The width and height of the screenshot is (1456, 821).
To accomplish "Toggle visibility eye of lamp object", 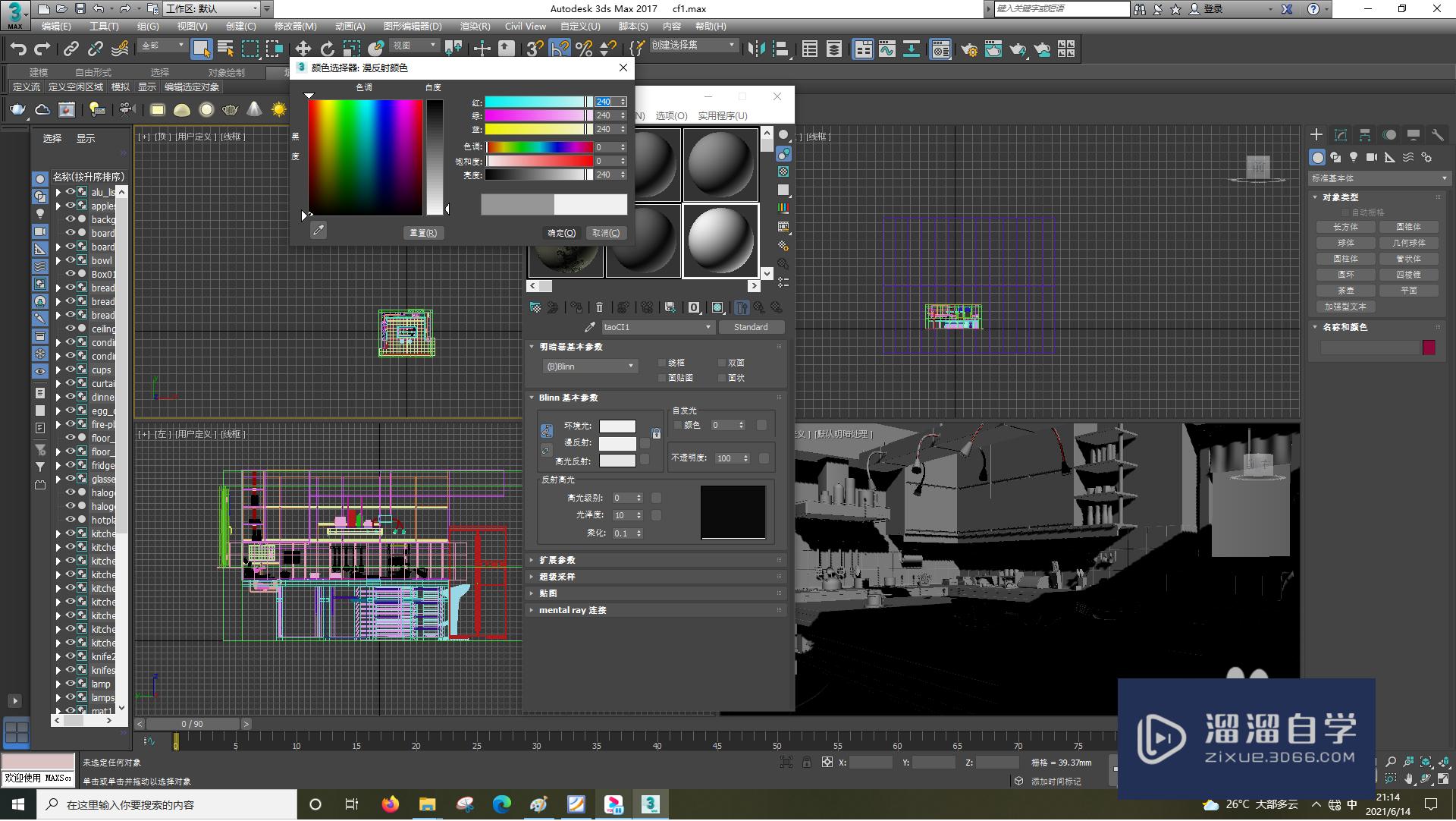I will pyautogui.click(x=71, y=684).
